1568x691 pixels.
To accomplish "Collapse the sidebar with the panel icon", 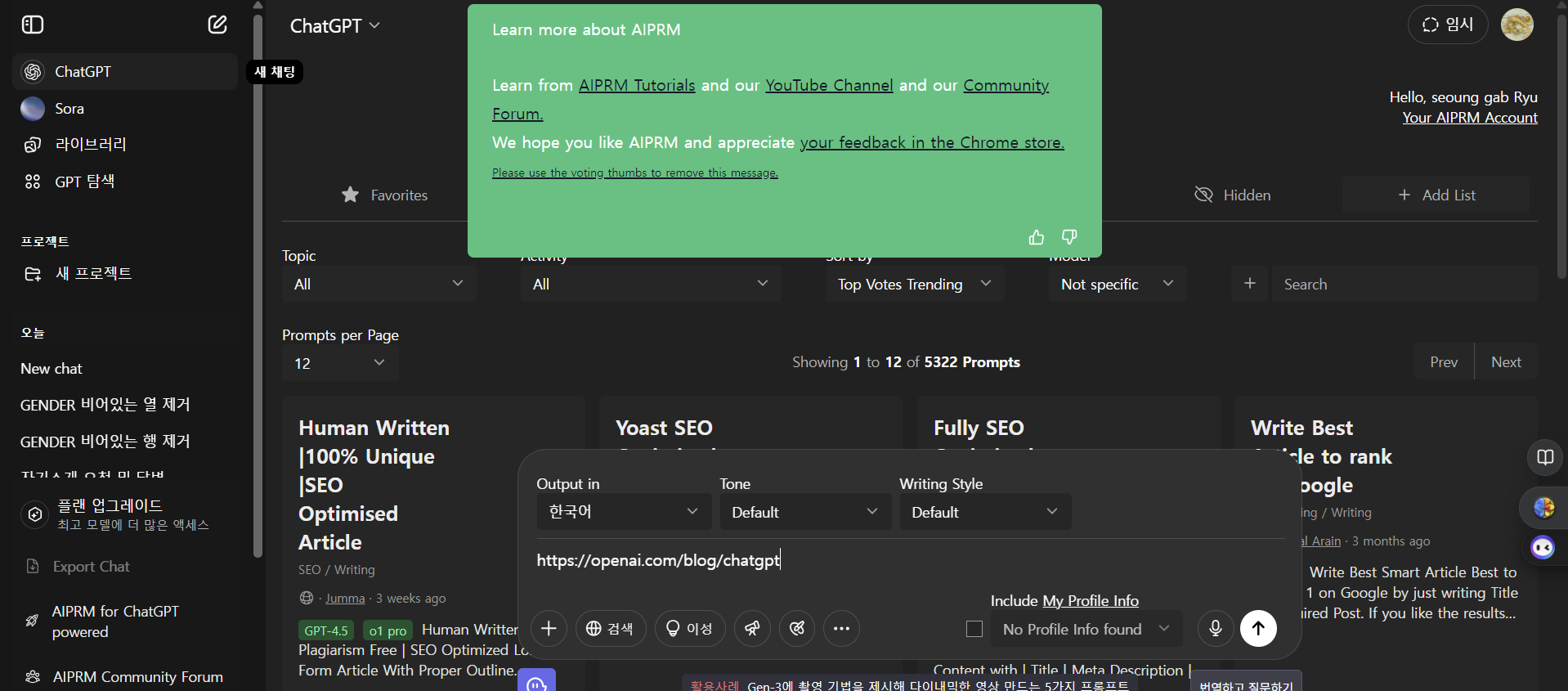I will 33,25.
